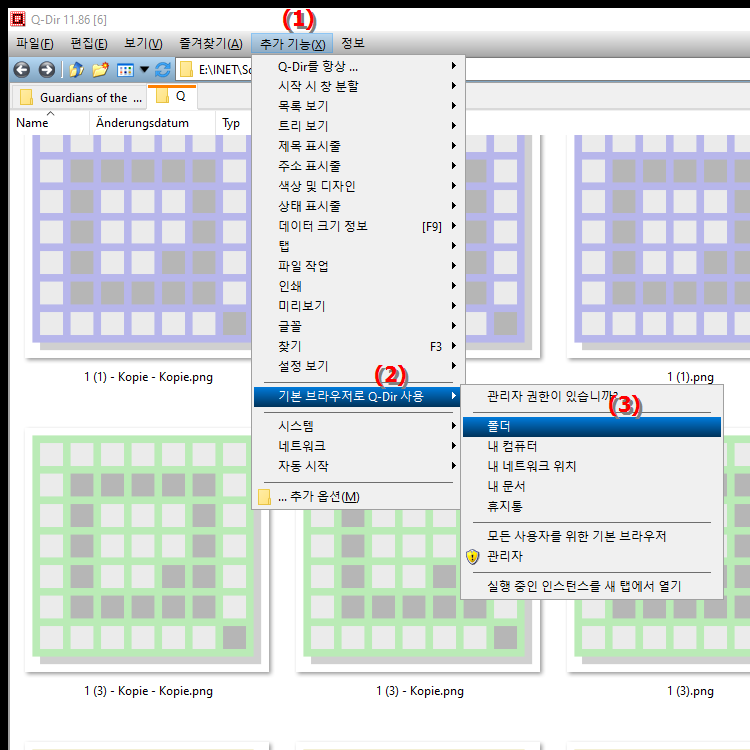Expand the 시작 시 창 분할 submenu
This screenshot has width=750, height=750.
357,86
